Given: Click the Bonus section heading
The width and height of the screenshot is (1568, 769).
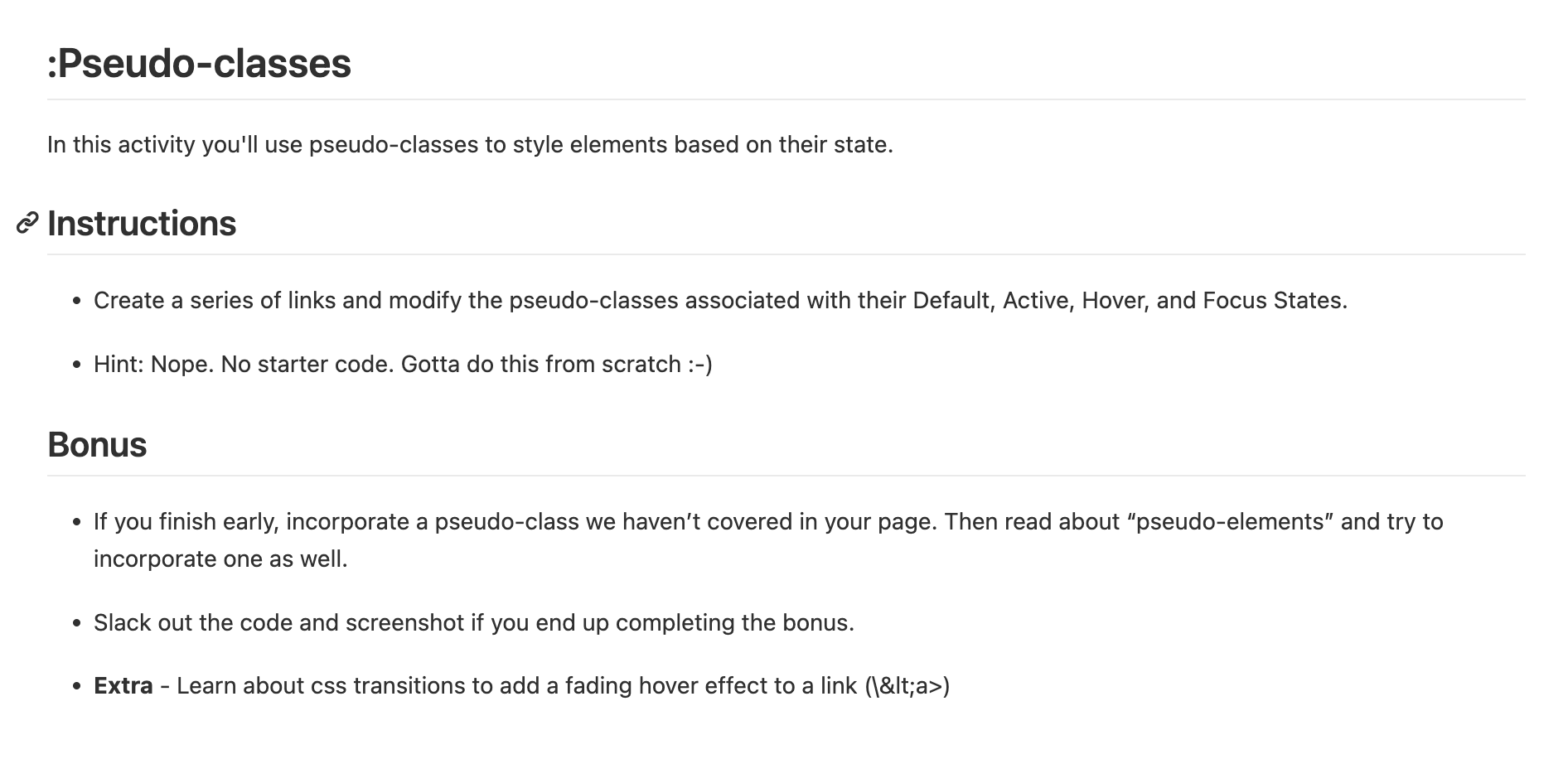Looking at the screenshot, I should (97, 445).
